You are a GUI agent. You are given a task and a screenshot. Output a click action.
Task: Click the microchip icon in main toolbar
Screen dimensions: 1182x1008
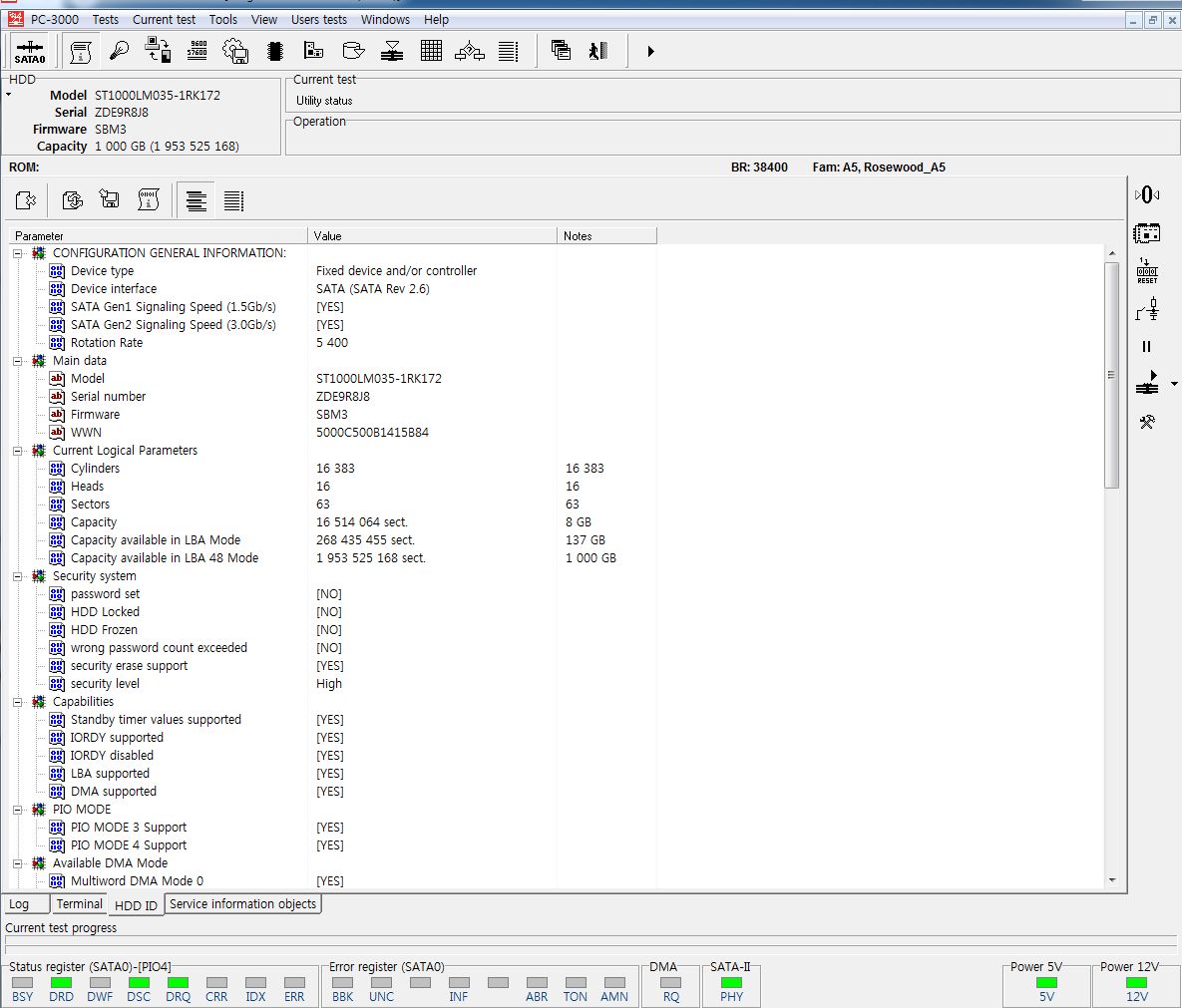coord(275,51)
